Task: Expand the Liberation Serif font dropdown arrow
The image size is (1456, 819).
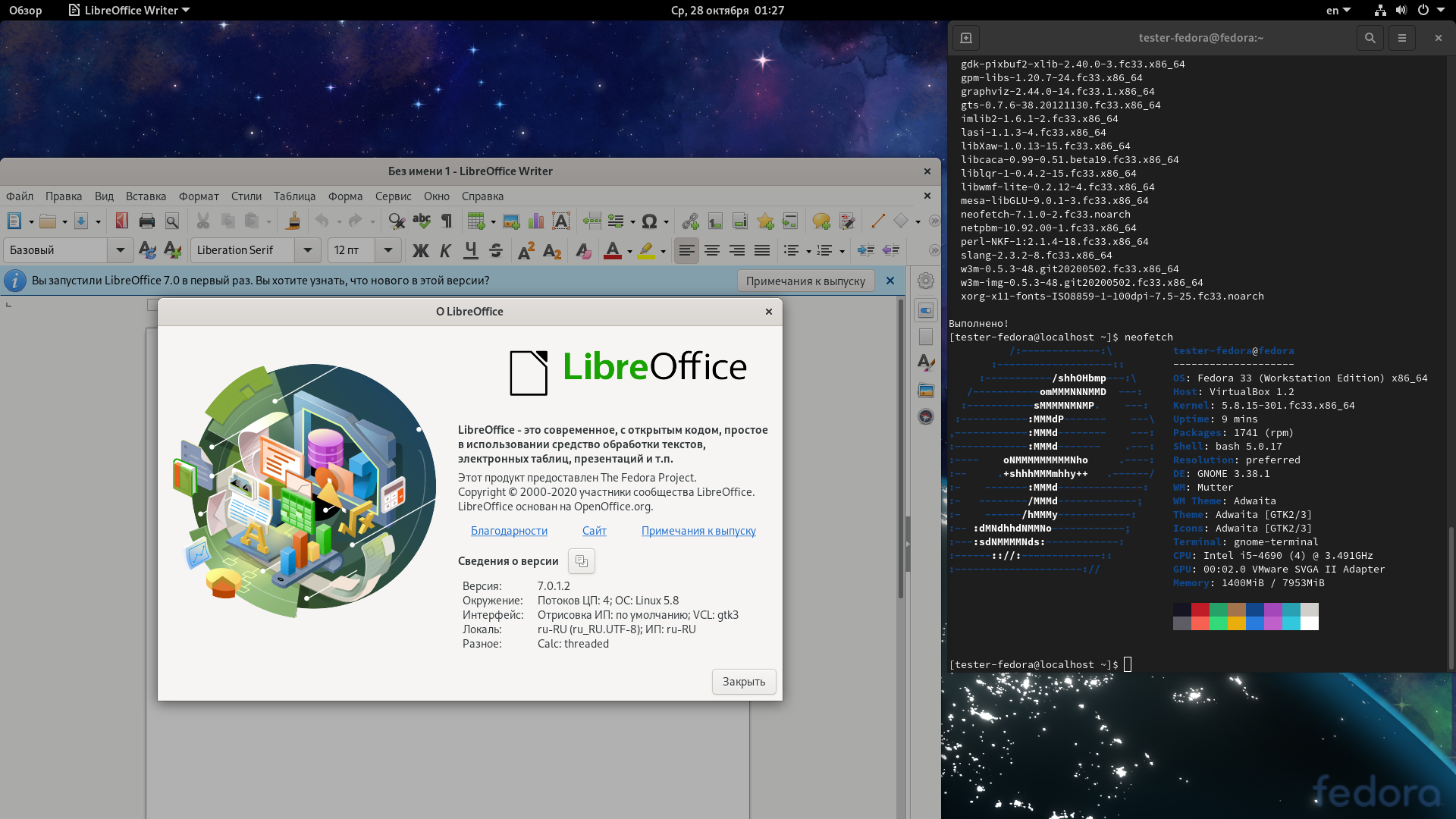Action: coord(308,250)
